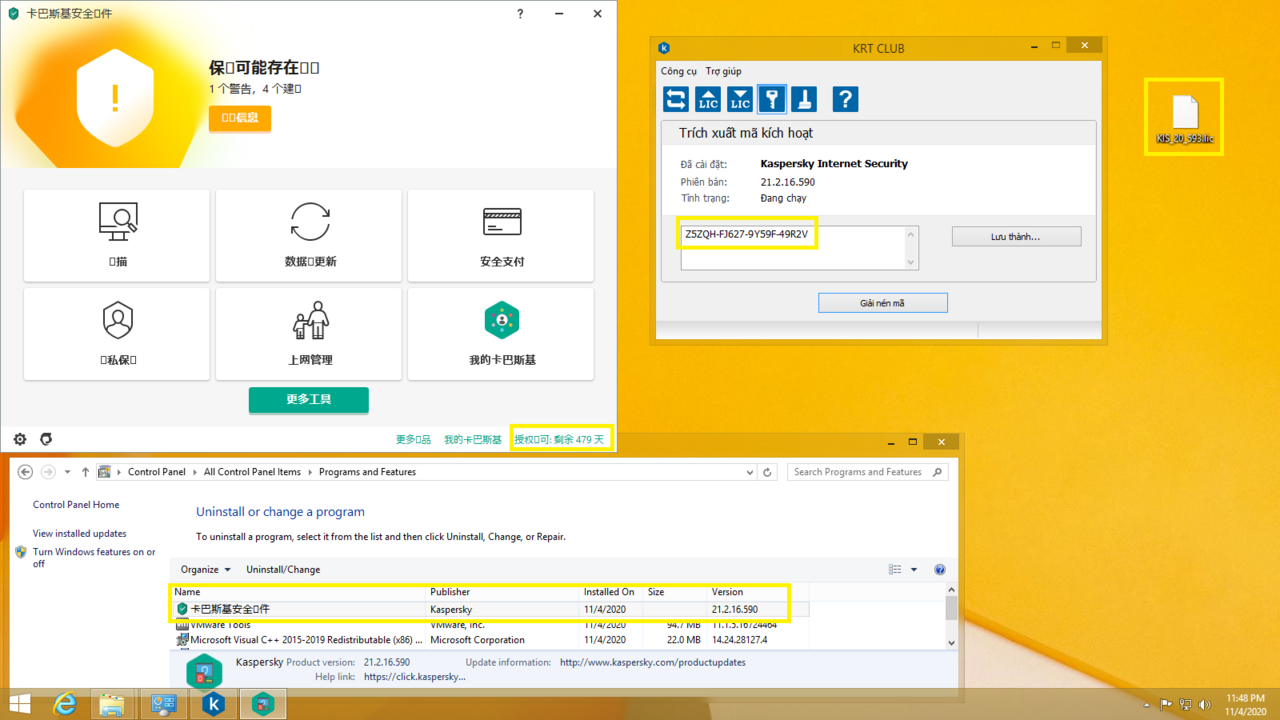Click the Installed On column header
Image resolution: width=1280 pixels, height=720 pixels.
pyautogui.click(x=611, y=592)
